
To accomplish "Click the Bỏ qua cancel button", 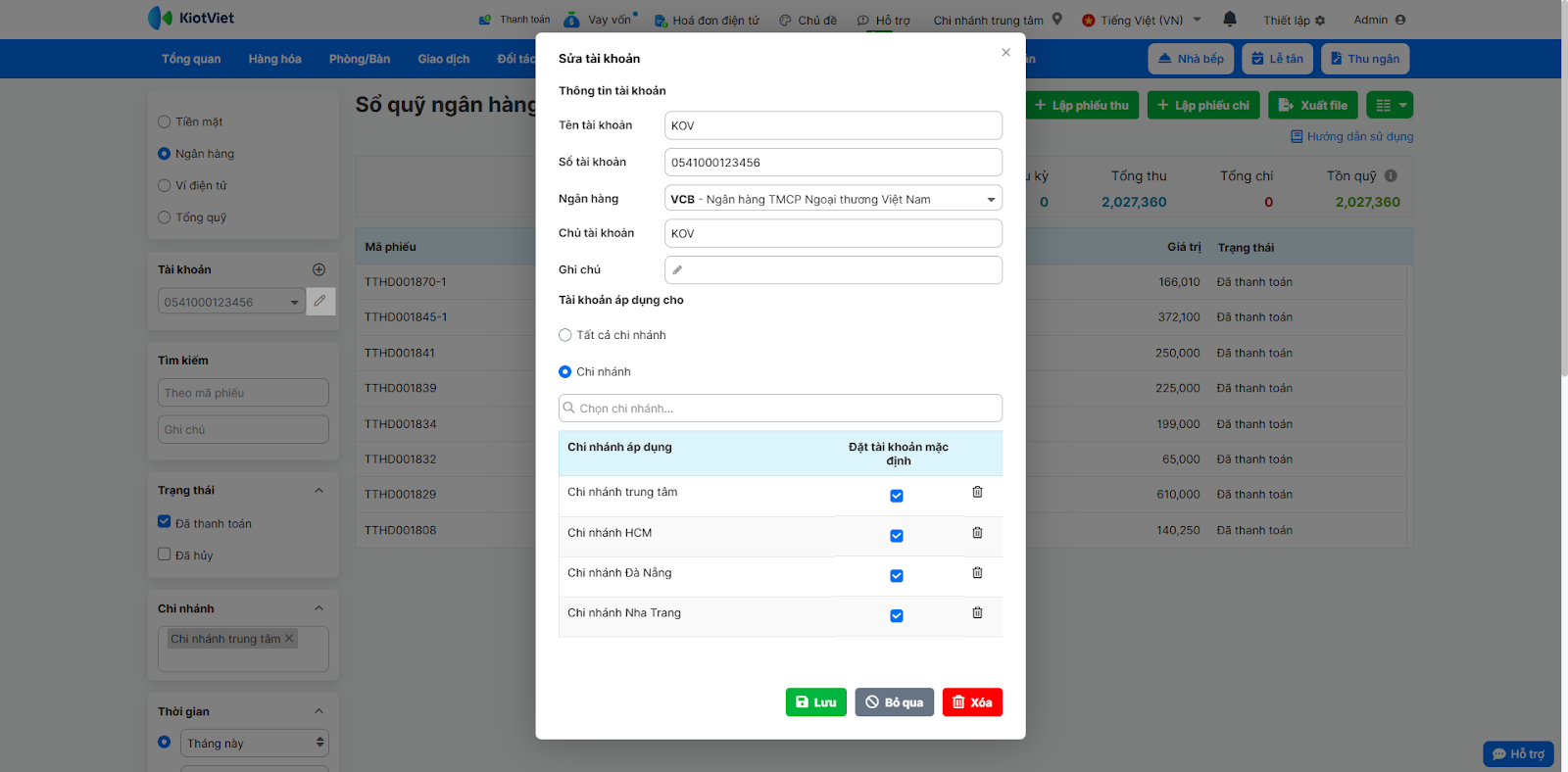I will (x=895, y=702).
